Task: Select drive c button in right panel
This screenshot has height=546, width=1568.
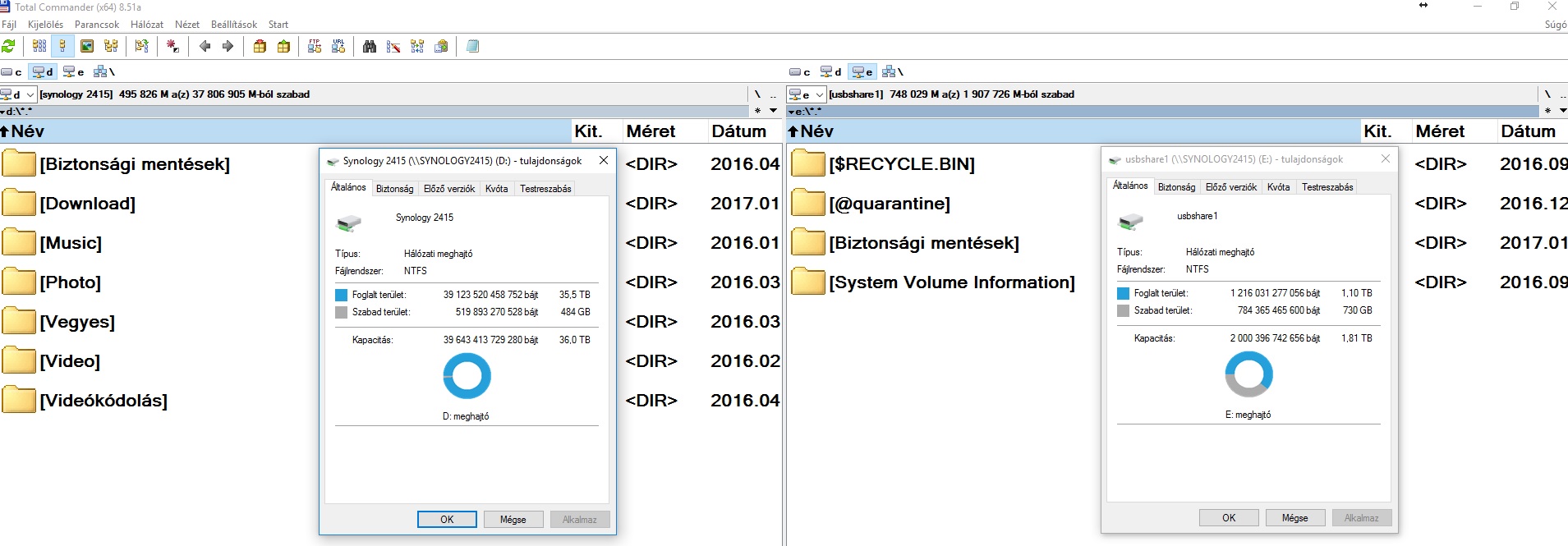Action: pos(801,72)
